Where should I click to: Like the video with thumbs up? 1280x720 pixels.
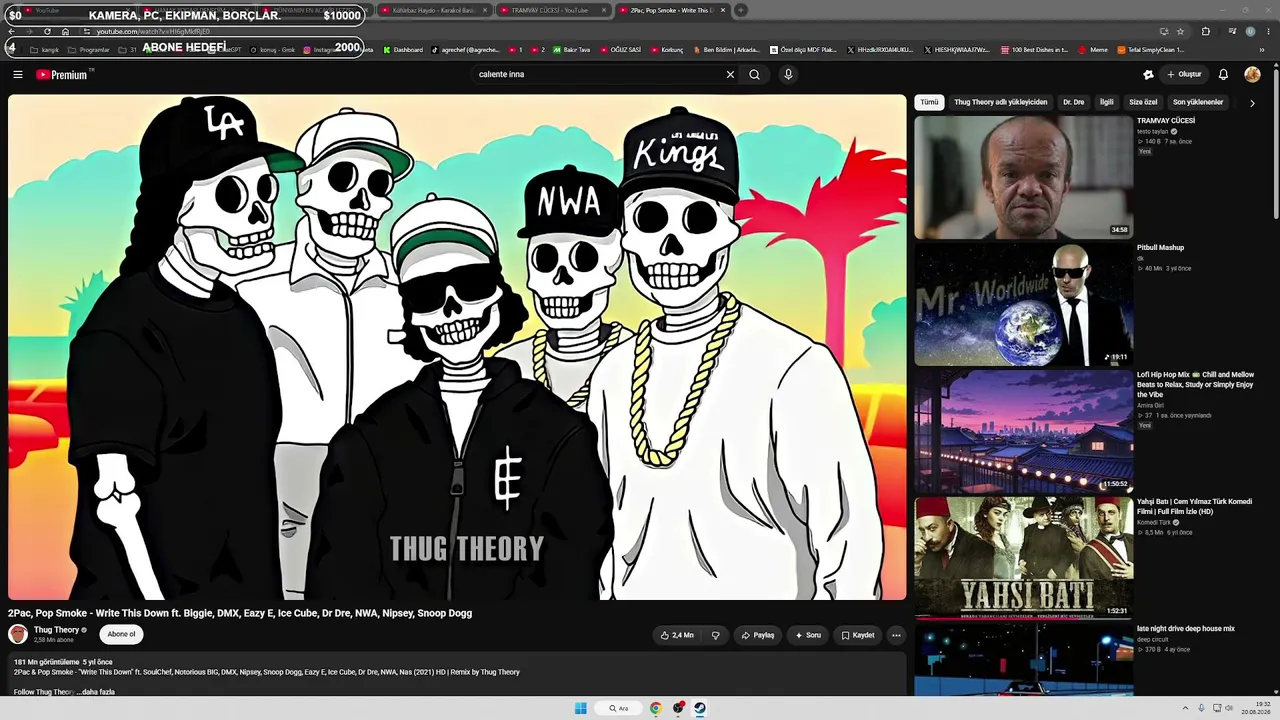click(x=677, y=635)
